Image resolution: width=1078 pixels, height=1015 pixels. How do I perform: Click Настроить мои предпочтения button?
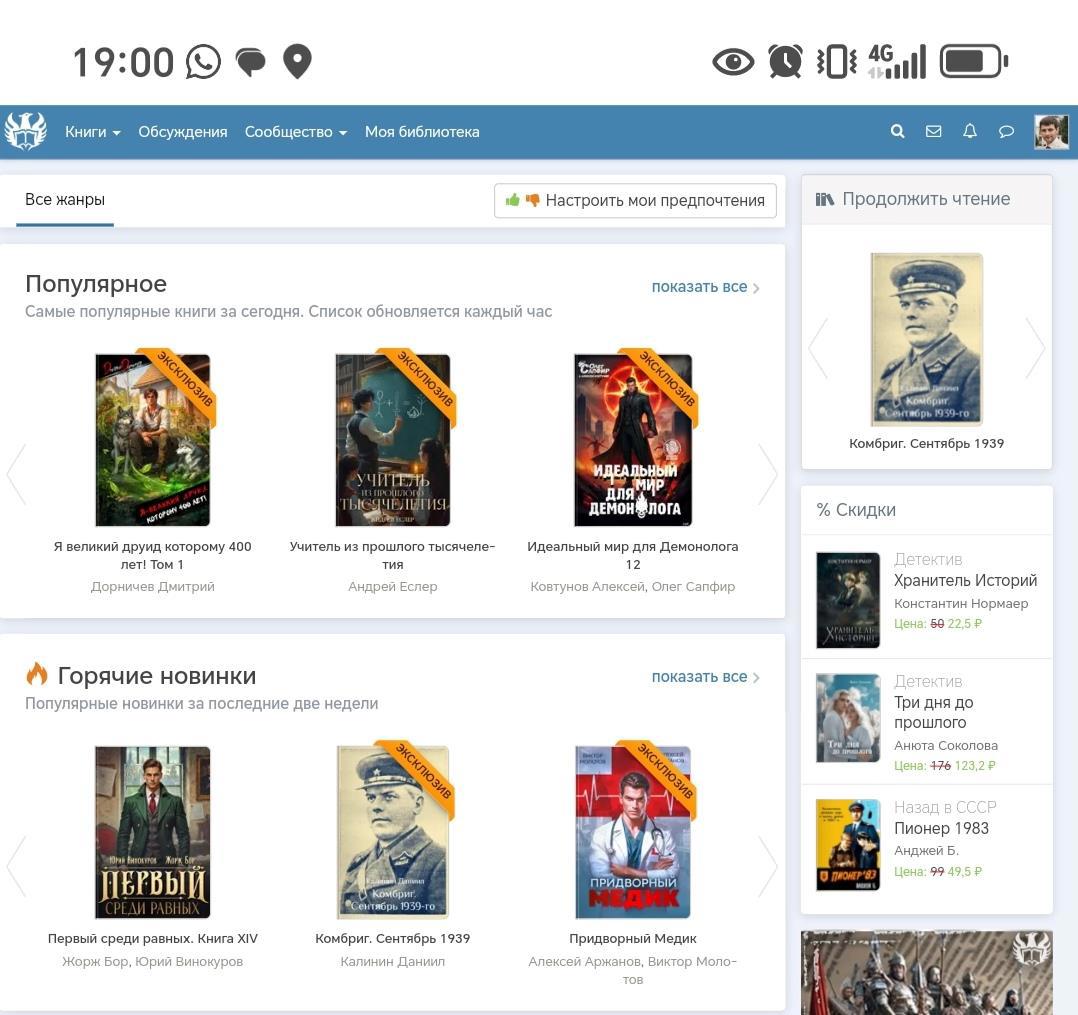pyautogui.click(x=635, y=200)
